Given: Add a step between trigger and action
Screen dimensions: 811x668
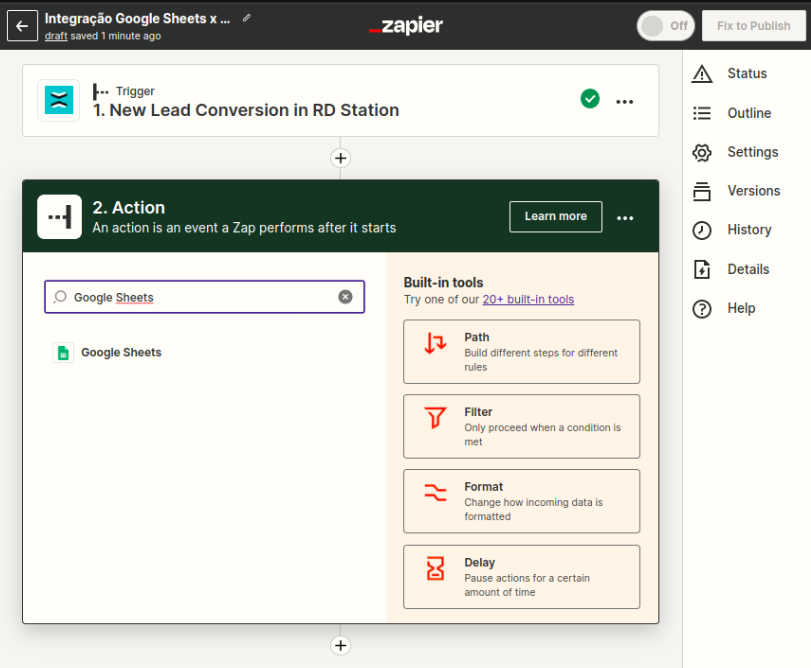Looking at the screenshot, I should 340,158.
